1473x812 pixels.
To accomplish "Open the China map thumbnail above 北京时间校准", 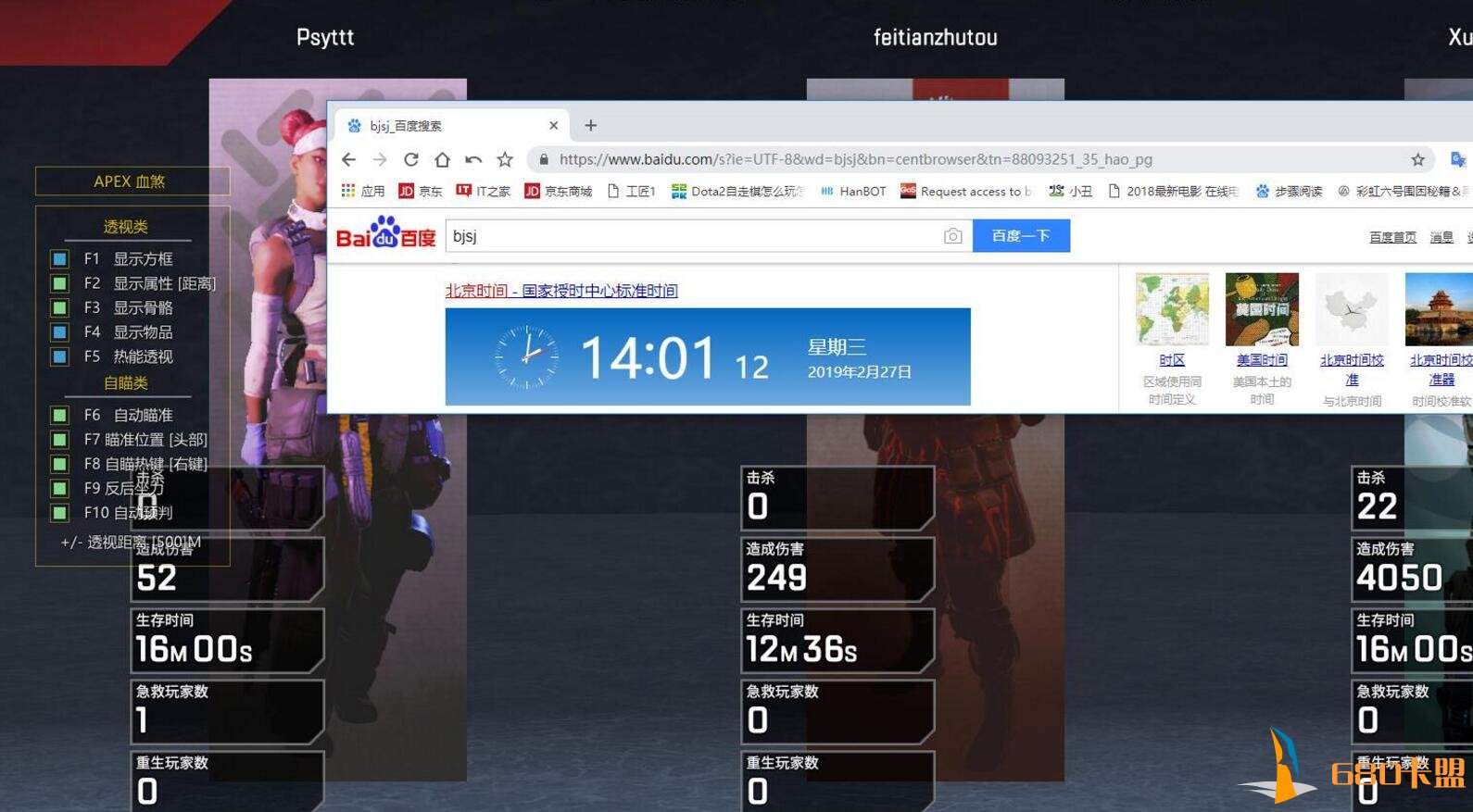I will coord(1352,309).
